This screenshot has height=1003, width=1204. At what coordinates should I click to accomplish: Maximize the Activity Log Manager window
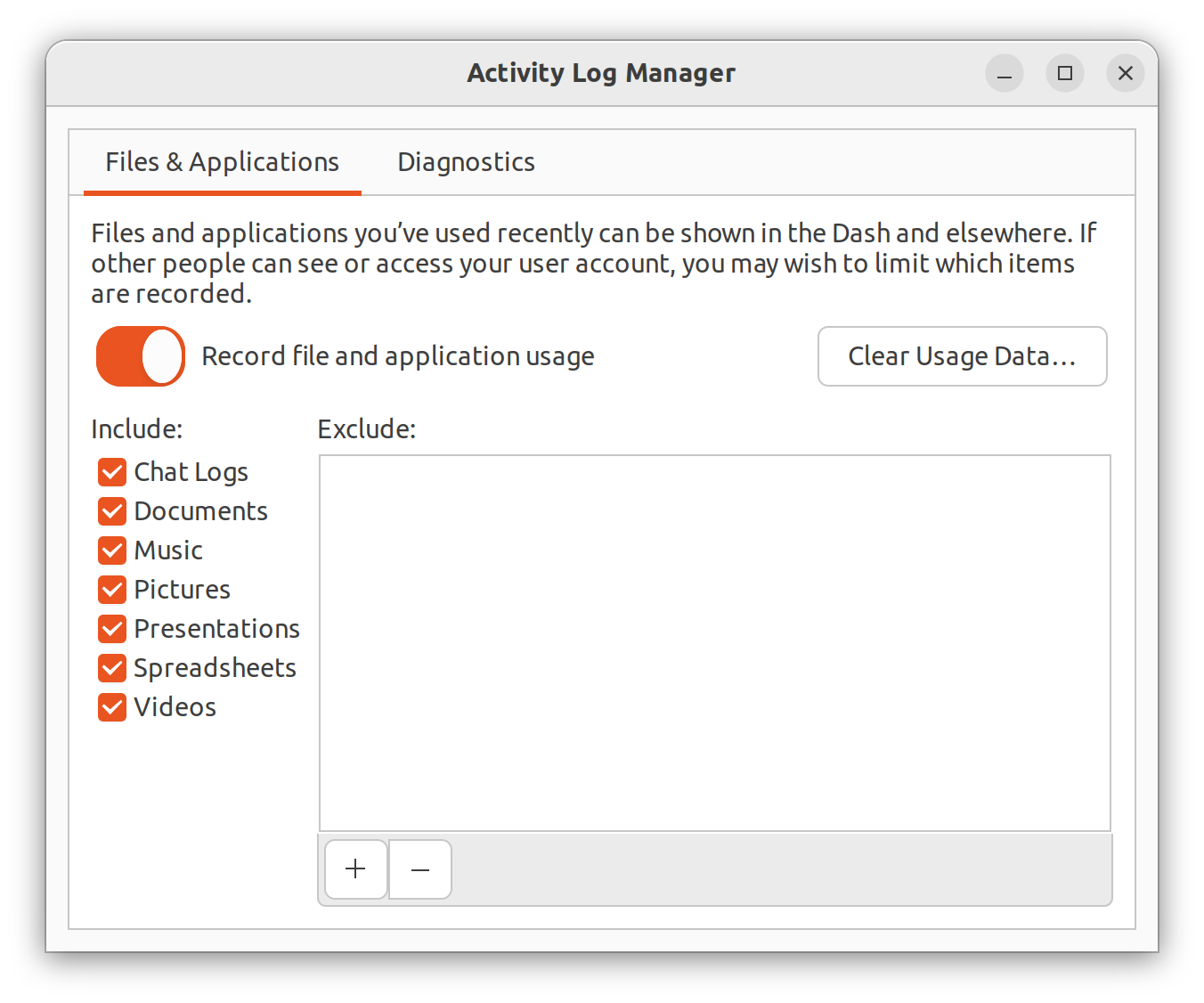click(1065, 73)
